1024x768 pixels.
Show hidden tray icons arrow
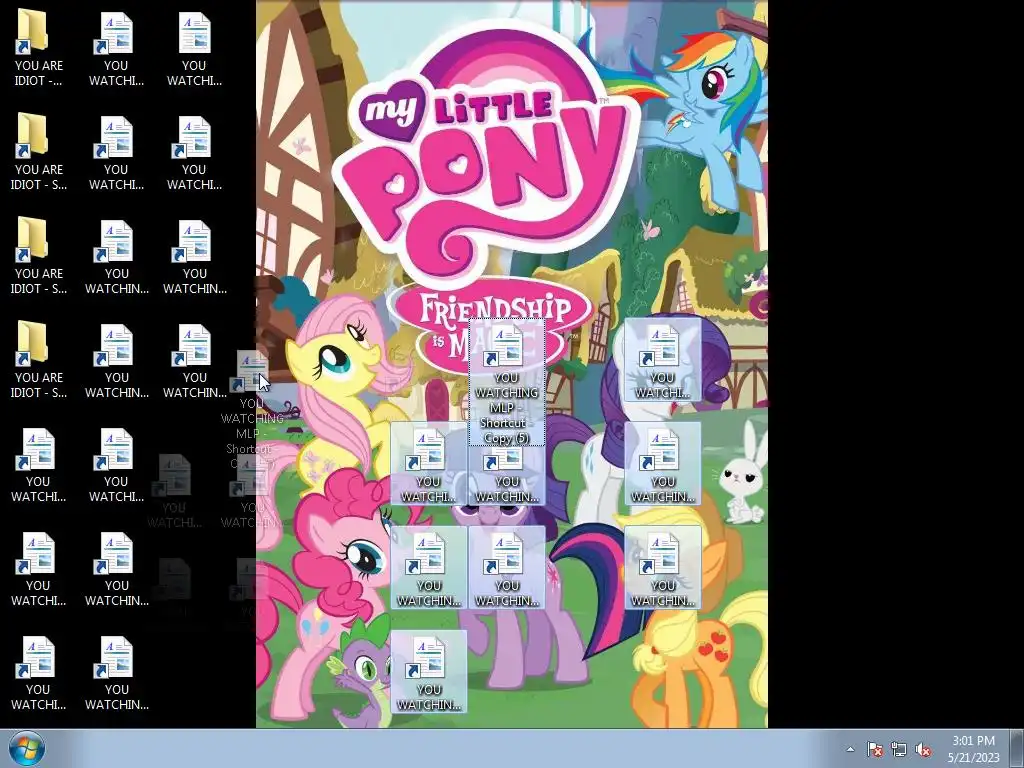click(850, 749)
